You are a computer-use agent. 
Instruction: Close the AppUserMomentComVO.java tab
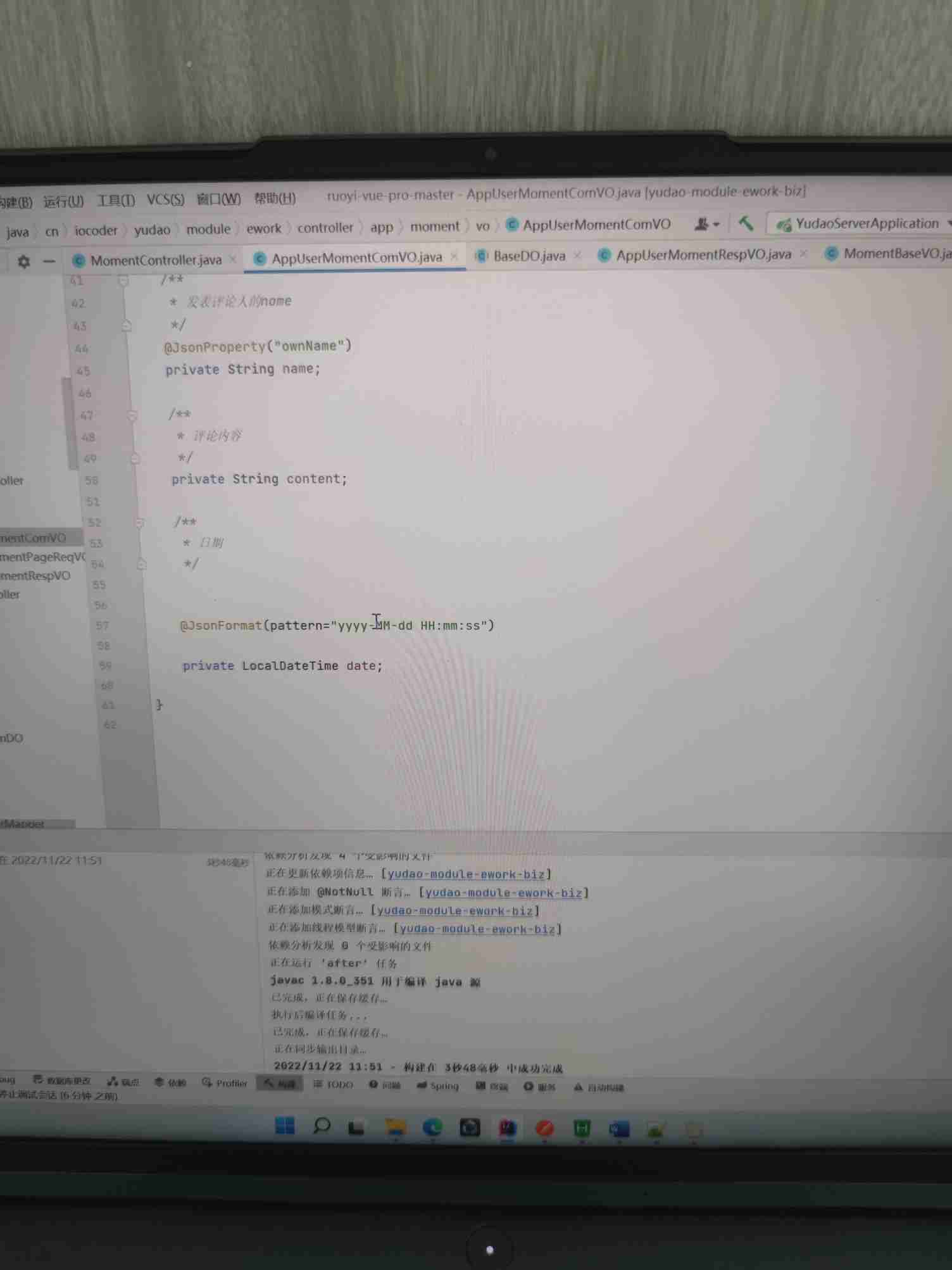pyautogui.click(x=454, y=257)
